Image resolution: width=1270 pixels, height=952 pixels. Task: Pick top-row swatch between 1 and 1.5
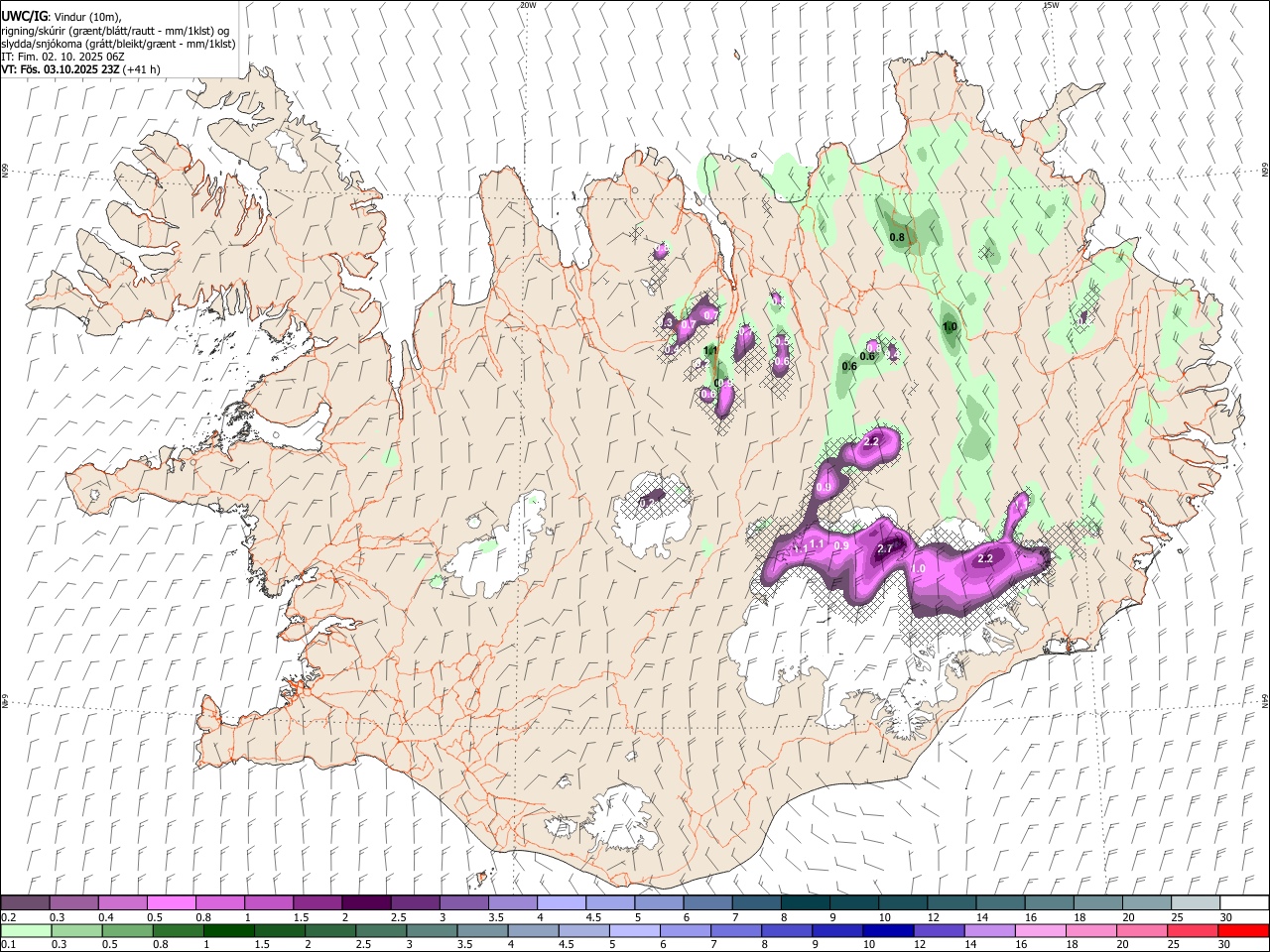pyautogui.click(x=268, y=903)
